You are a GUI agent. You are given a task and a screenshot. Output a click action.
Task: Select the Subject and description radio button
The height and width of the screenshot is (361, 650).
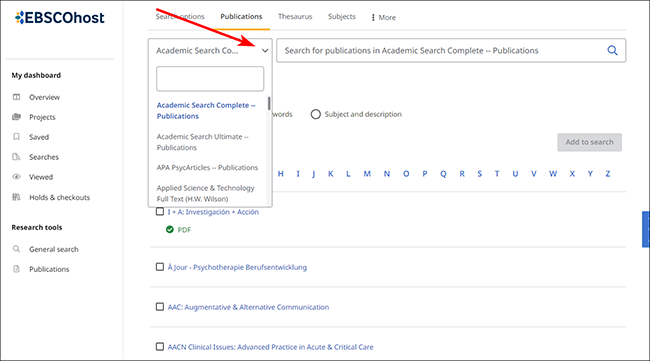pyautogui.click(x=315, y=114)
